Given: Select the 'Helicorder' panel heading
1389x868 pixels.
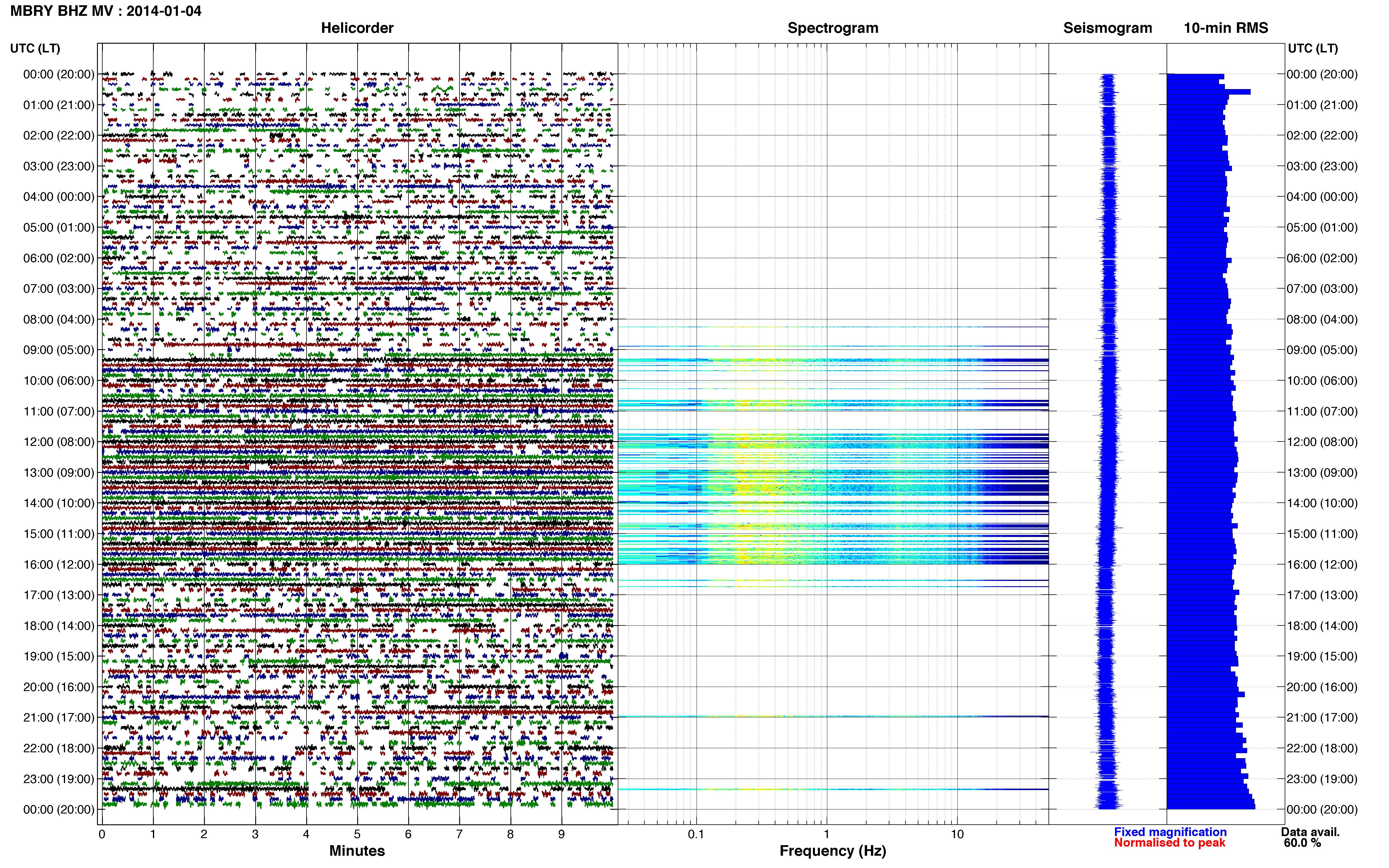Looking at the screenshot, I should click(x=357, y=28).
